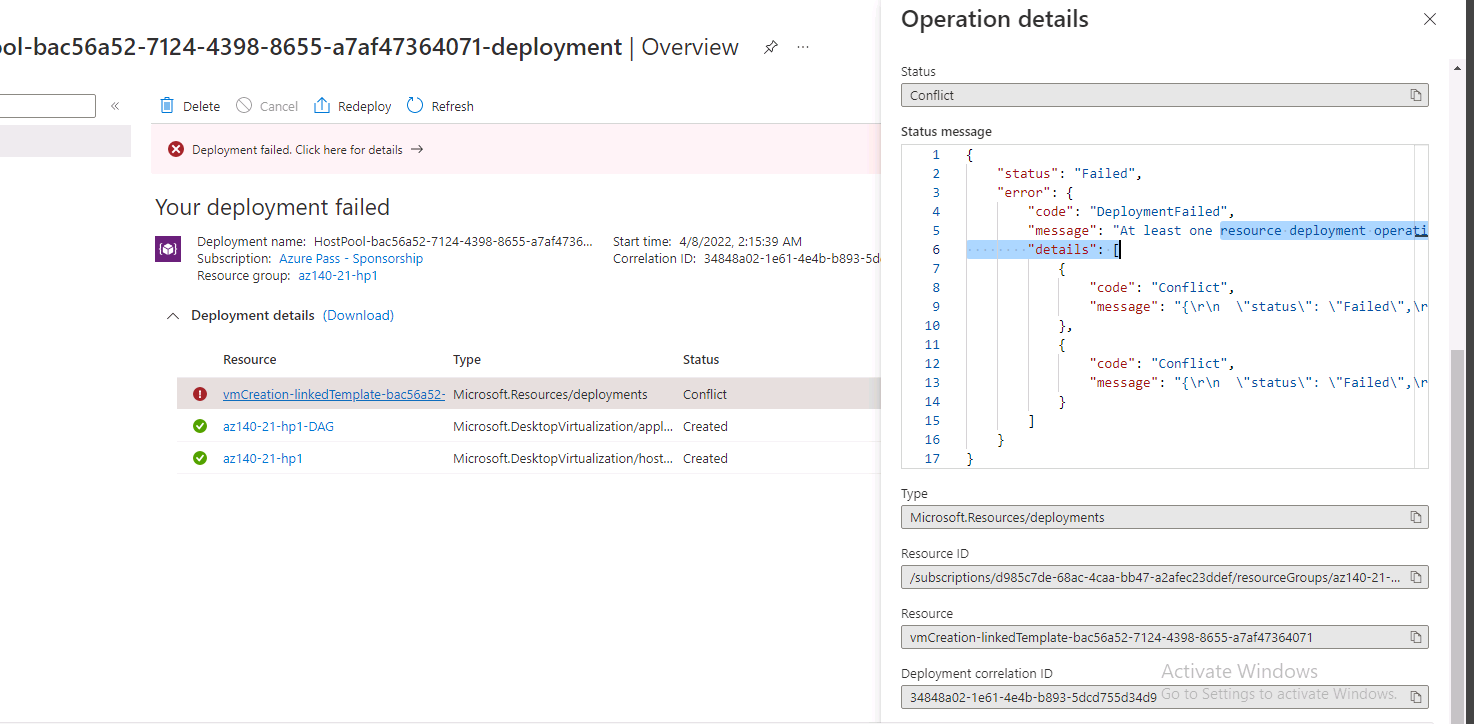Click the error icon beside vmCreation-linkedTemplate row
1474x724 pixels.
199,394
